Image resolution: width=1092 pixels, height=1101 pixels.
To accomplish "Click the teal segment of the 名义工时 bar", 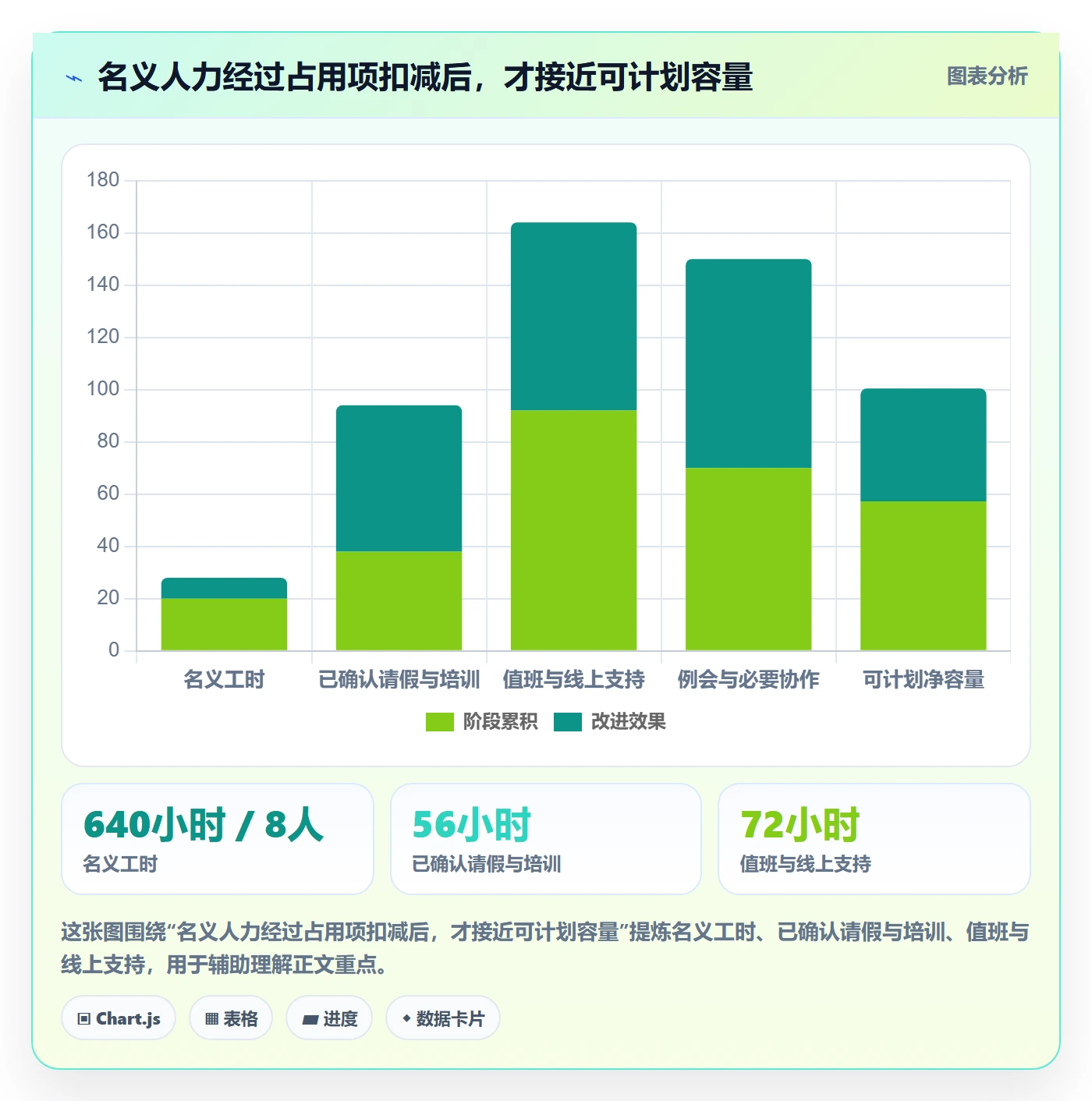I will [x=224, y=588].
